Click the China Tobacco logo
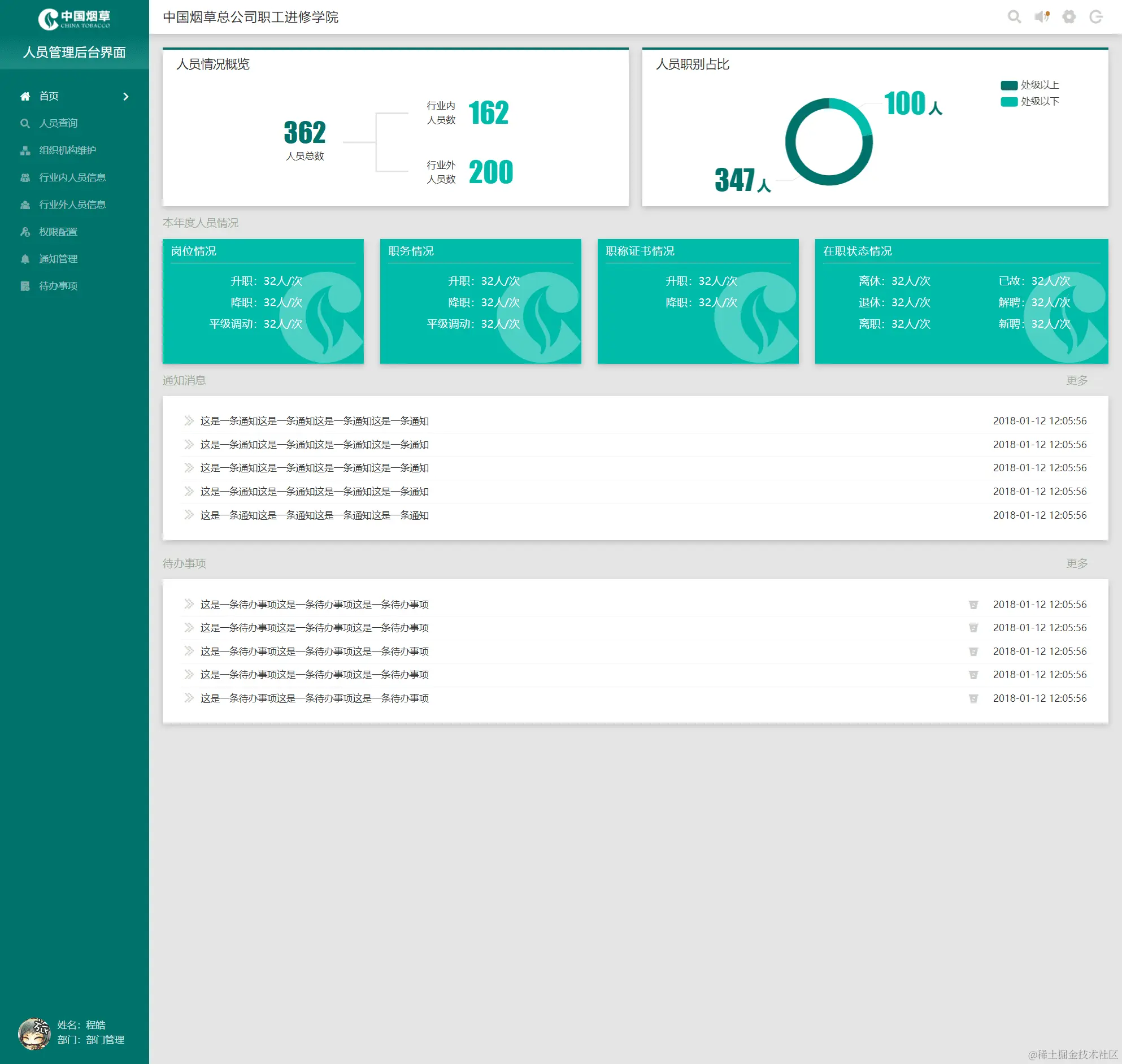This screenshot has width=1122, height=1064. tap(74, 19)
